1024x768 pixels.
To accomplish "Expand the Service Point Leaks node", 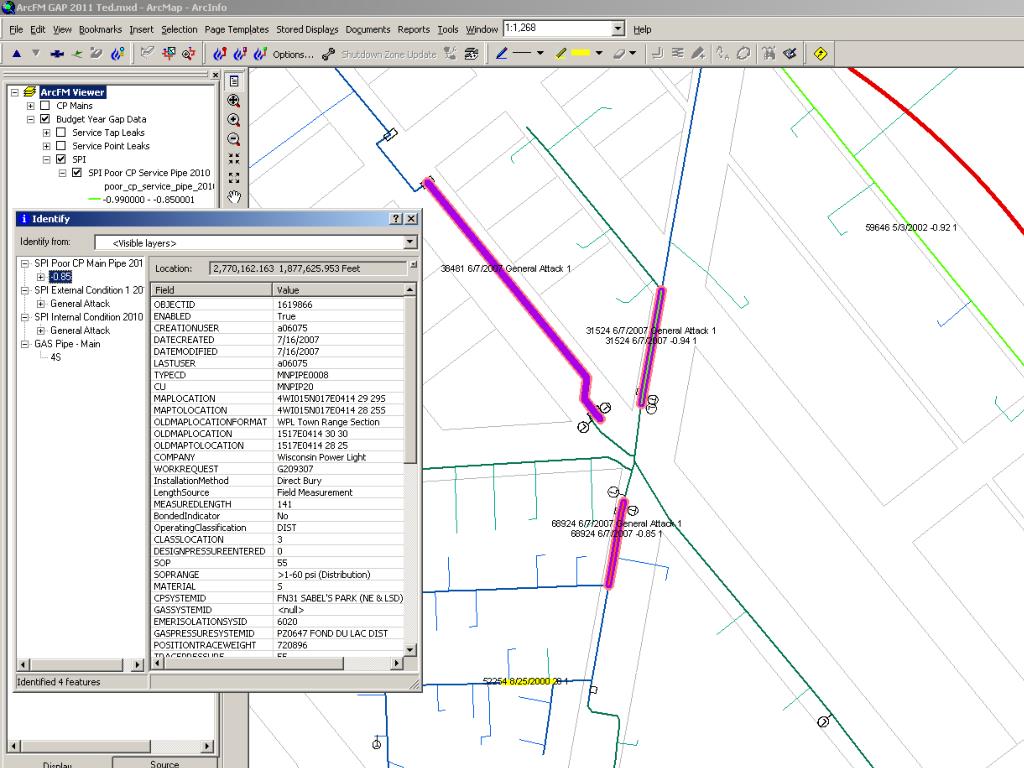I will pos(46,146).
